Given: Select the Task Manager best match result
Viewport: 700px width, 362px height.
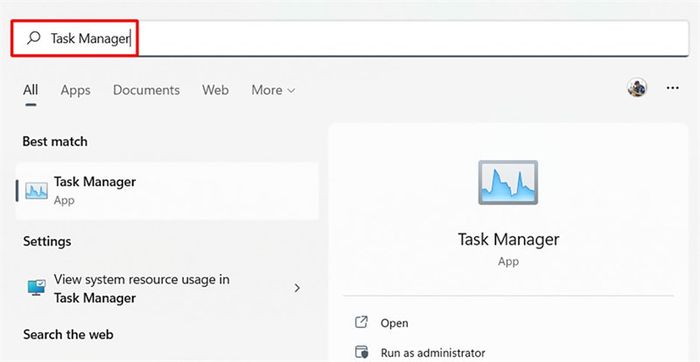Looking at the screenshot, I should (167, 191).
